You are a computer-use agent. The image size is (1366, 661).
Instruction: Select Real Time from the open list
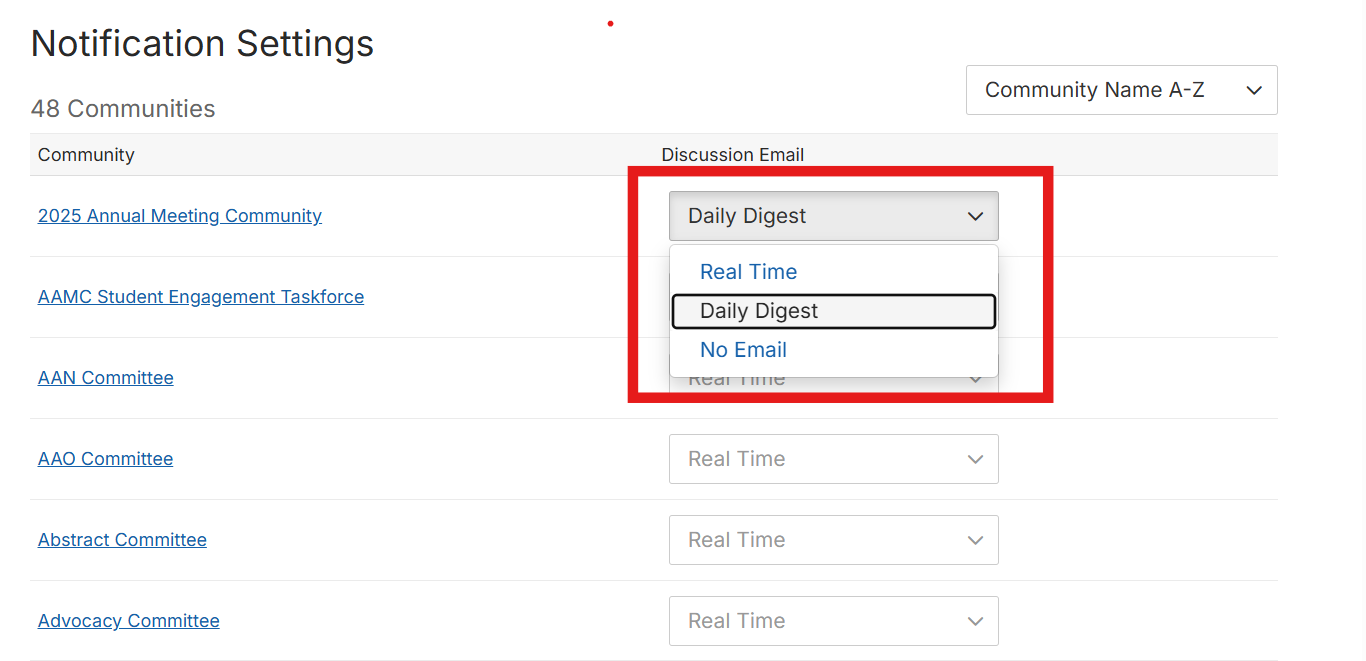tap(748, 272)
